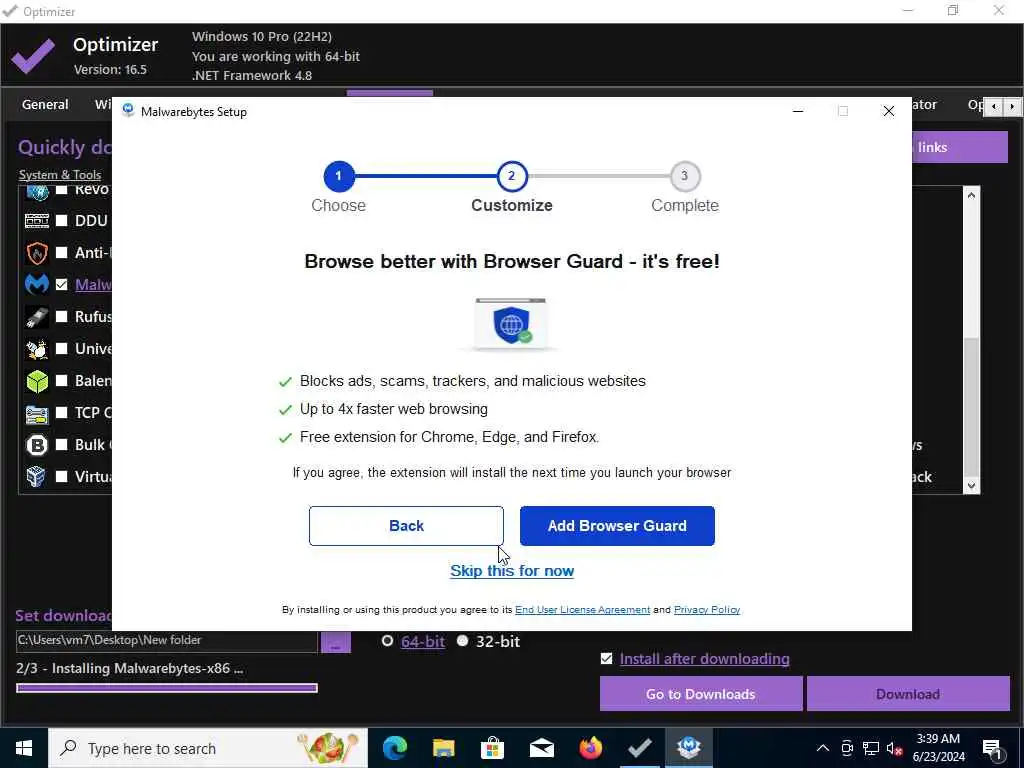1024x768 pixels.
Task: Click the Revo item icon in Optimizer list
Action: 37,191
